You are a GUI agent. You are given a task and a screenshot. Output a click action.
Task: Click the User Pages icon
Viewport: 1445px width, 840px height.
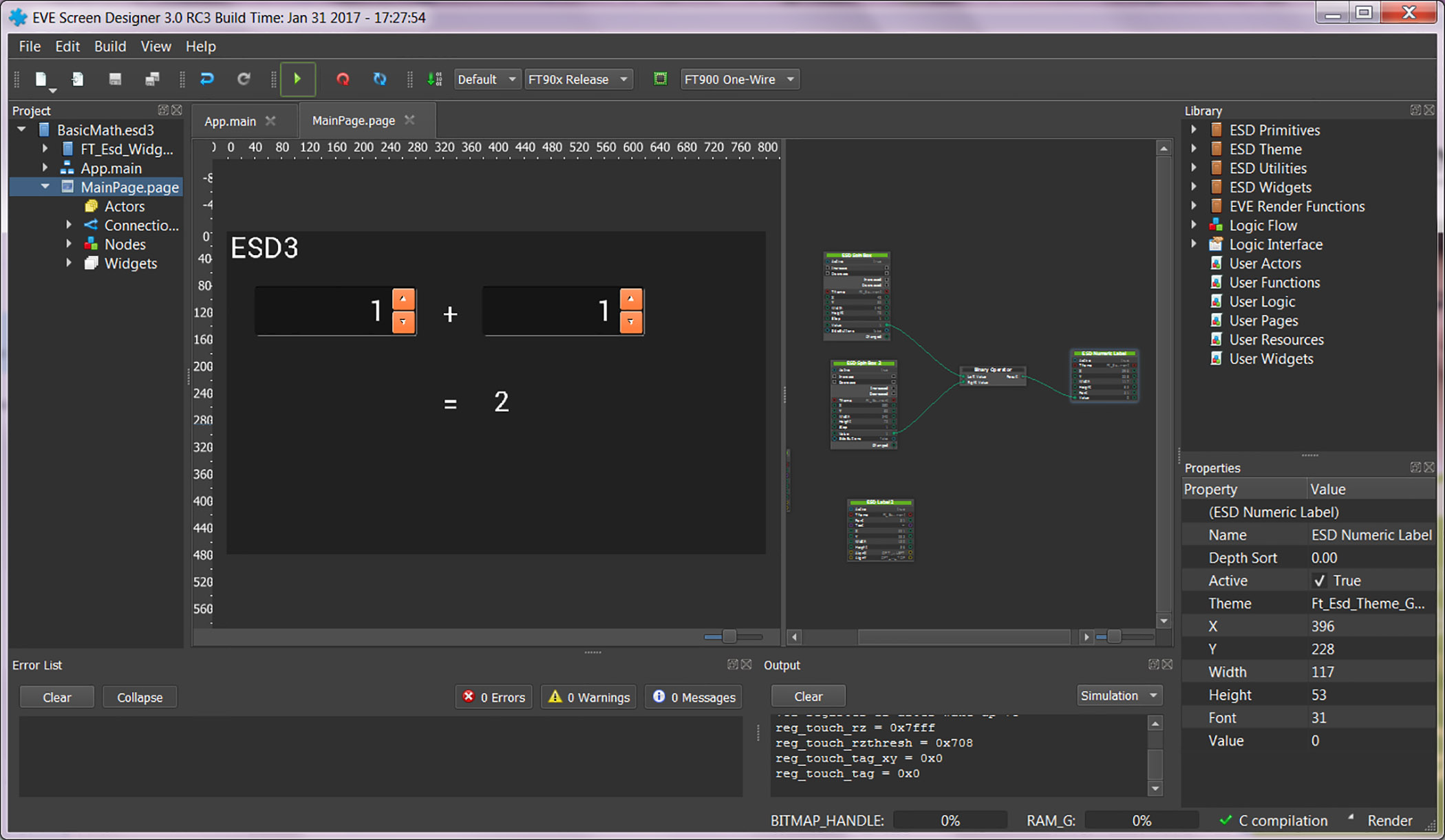pyautogui.click(x=1216, y=321)
